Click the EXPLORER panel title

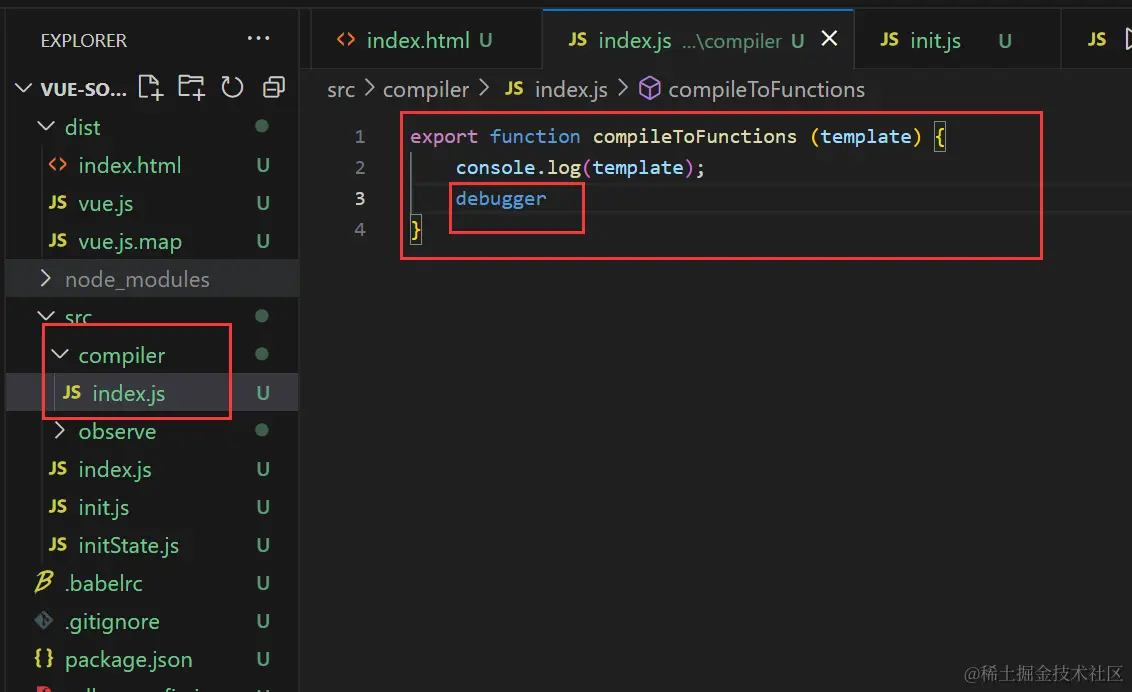tap(84, 40)
